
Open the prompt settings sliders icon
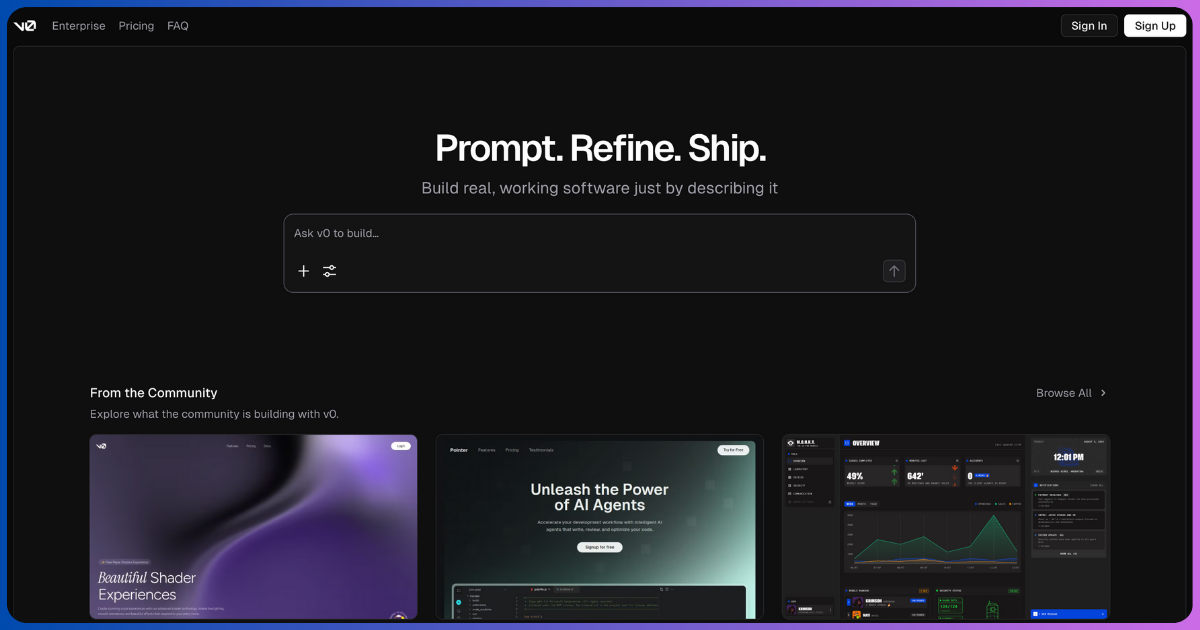pyautogui.click(x=330, y=271)
